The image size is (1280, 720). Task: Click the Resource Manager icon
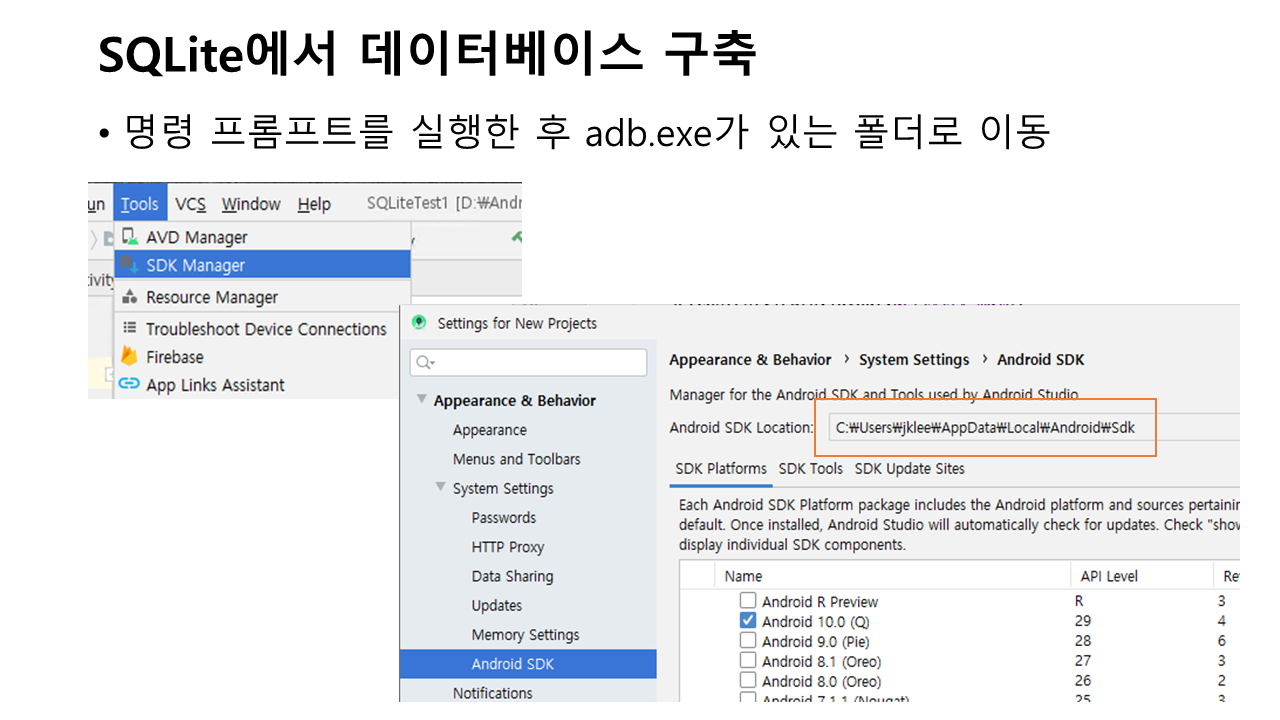(x=129, y=297)
